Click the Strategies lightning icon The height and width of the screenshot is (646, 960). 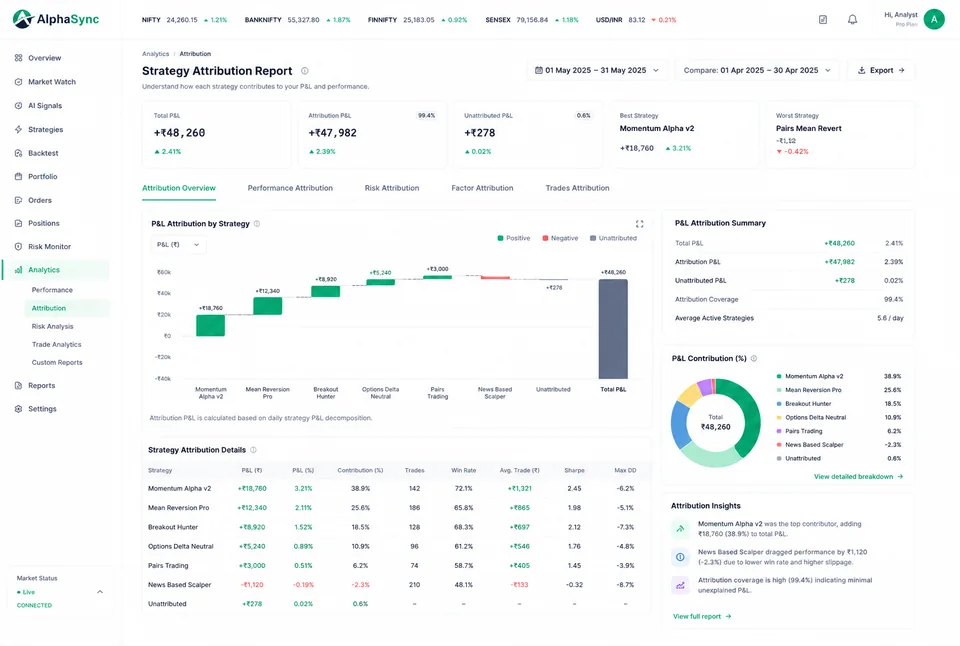(18, 129)
